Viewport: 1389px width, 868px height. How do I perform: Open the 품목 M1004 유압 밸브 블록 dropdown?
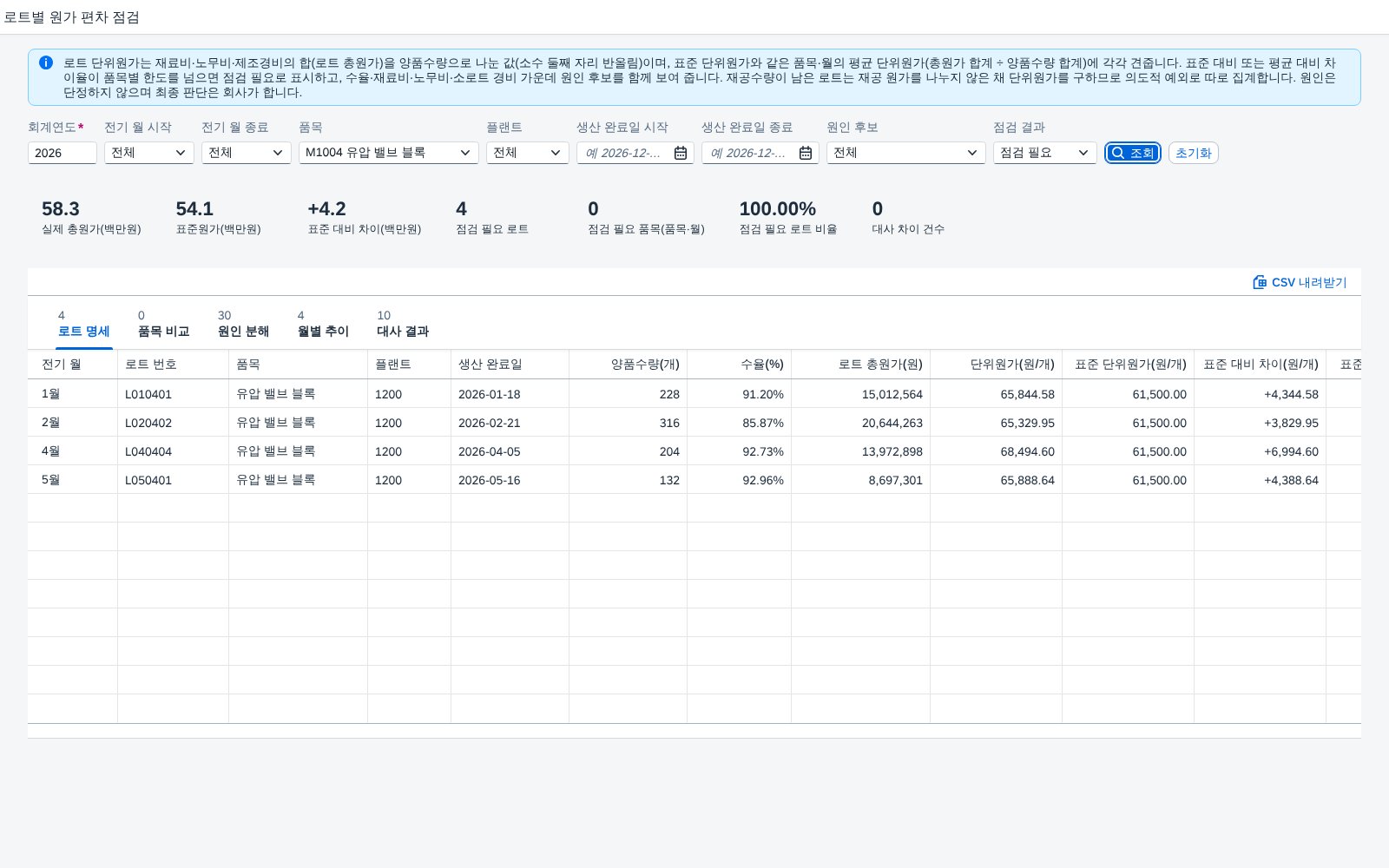point(389,153)
